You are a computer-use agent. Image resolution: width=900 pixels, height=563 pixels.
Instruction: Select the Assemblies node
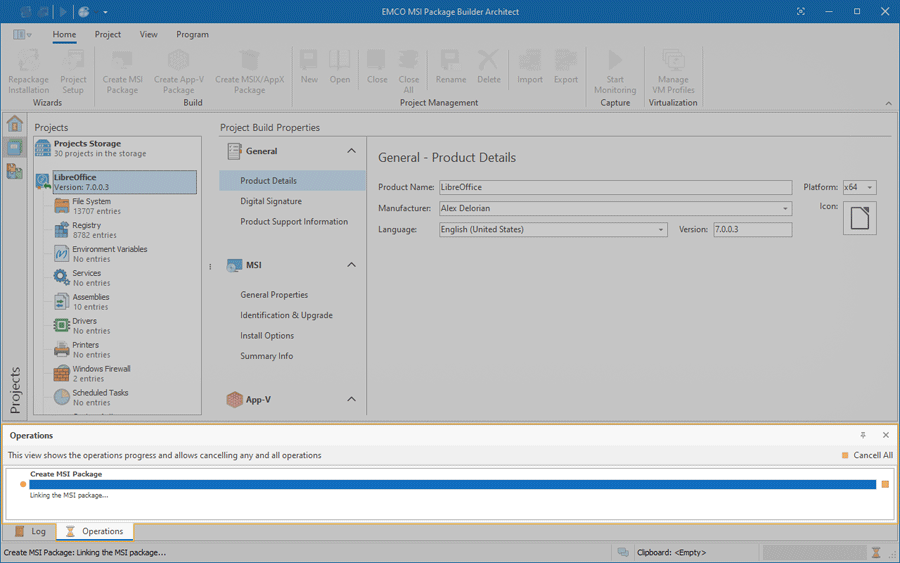tap(81, 302)
